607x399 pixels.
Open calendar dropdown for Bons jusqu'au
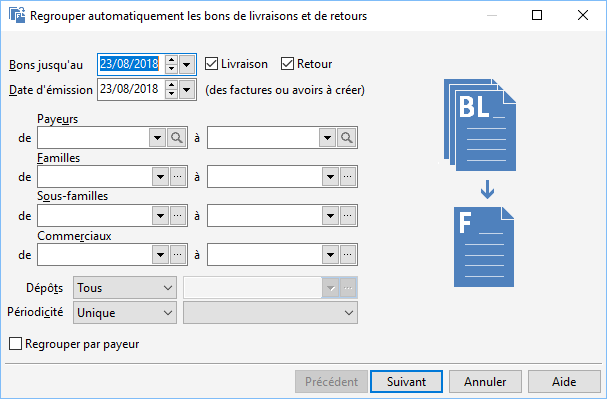pos(187,64)
